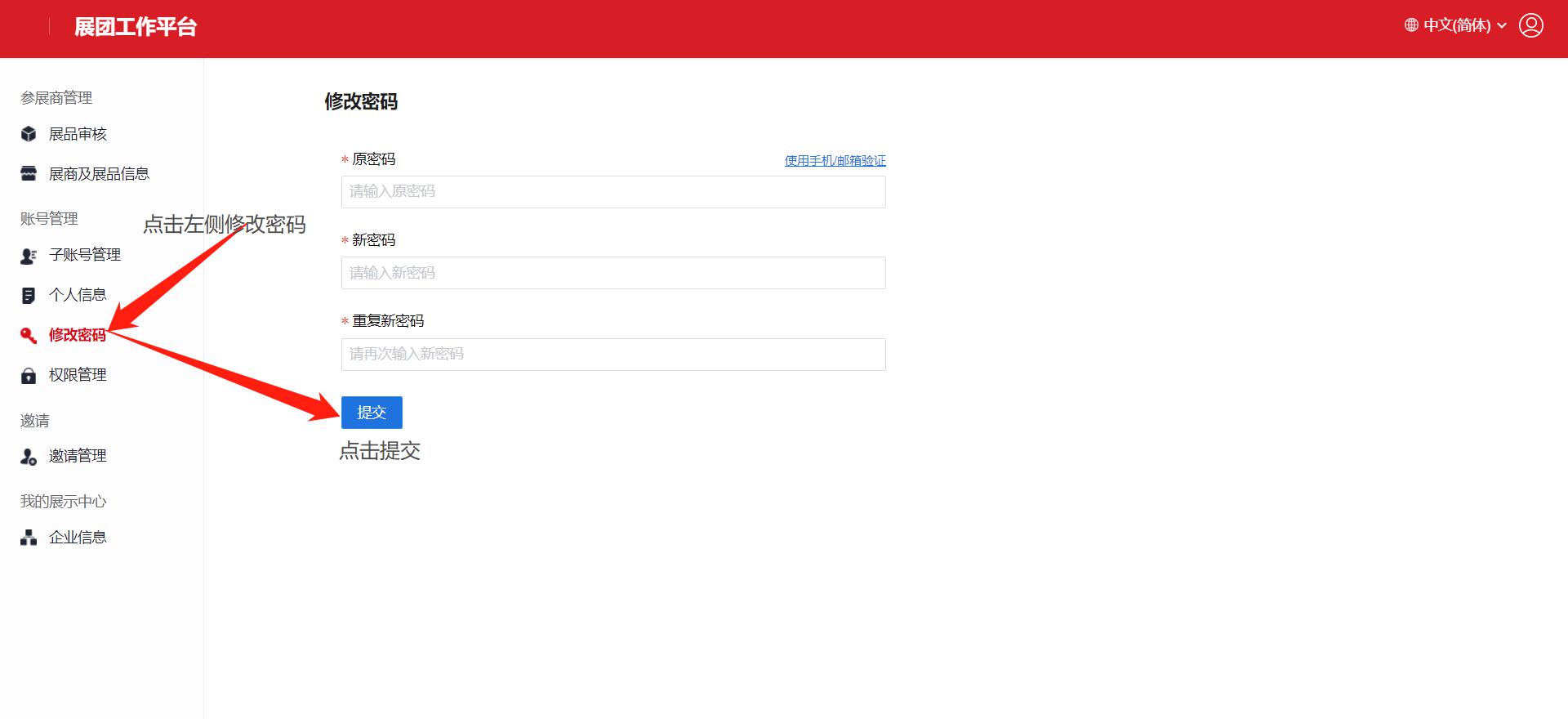
Task: Click the cube icon beside 展品审核
Action: (29, 134)
